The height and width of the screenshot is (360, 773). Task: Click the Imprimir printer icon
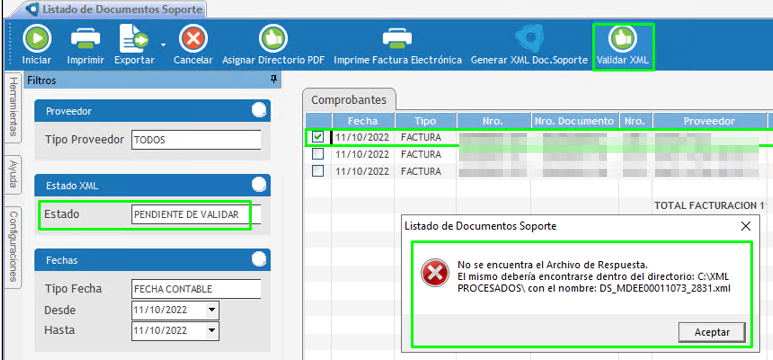[x=85, y=39]
